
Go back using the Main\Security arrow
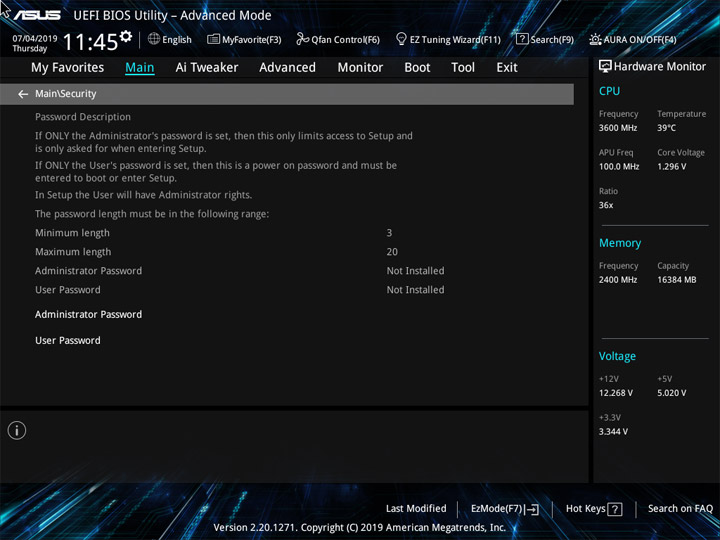click(23, 94)
